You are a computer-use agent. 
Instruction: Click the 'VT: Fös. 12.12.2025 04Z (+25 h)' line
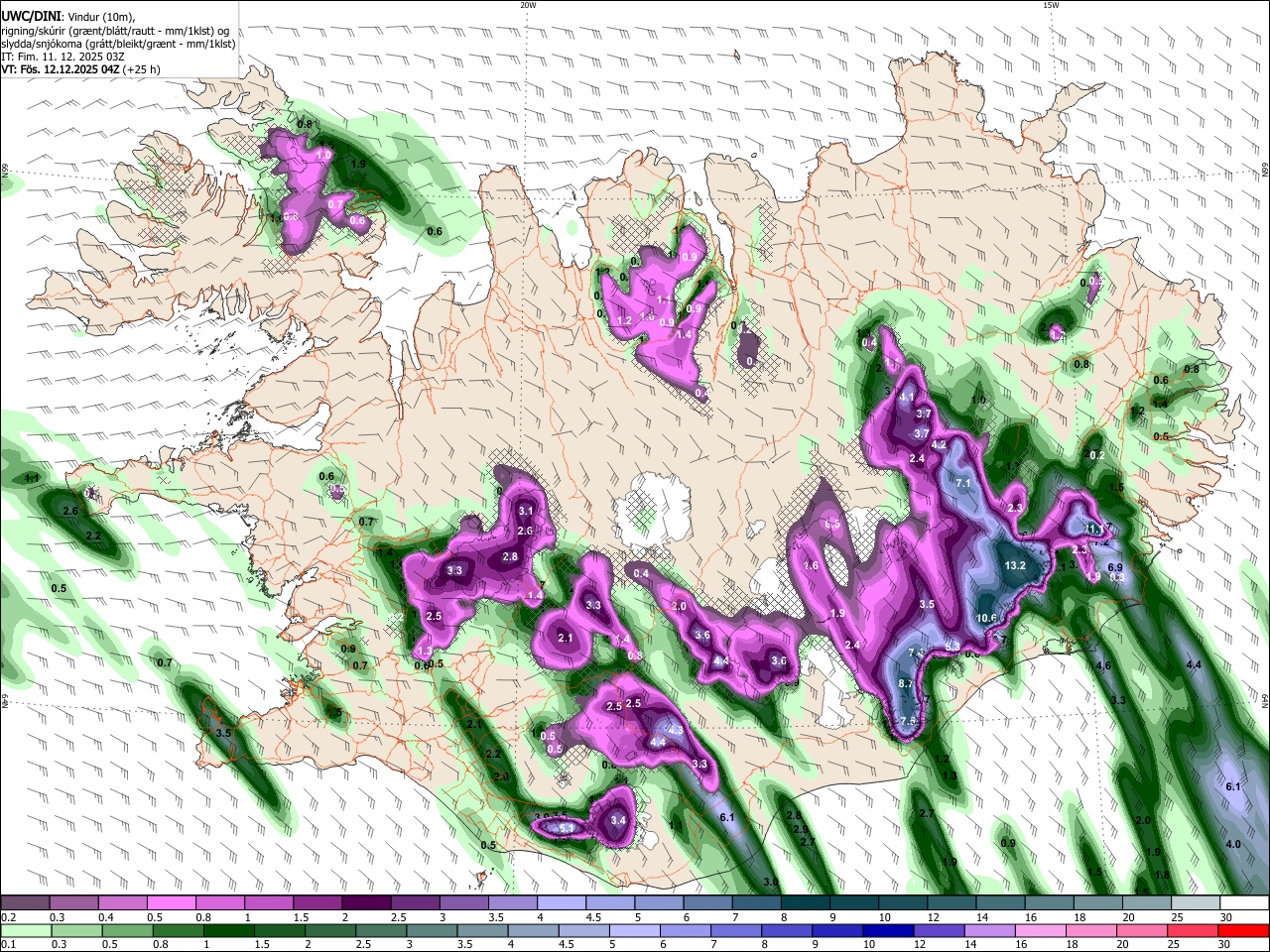pos(80,69)
